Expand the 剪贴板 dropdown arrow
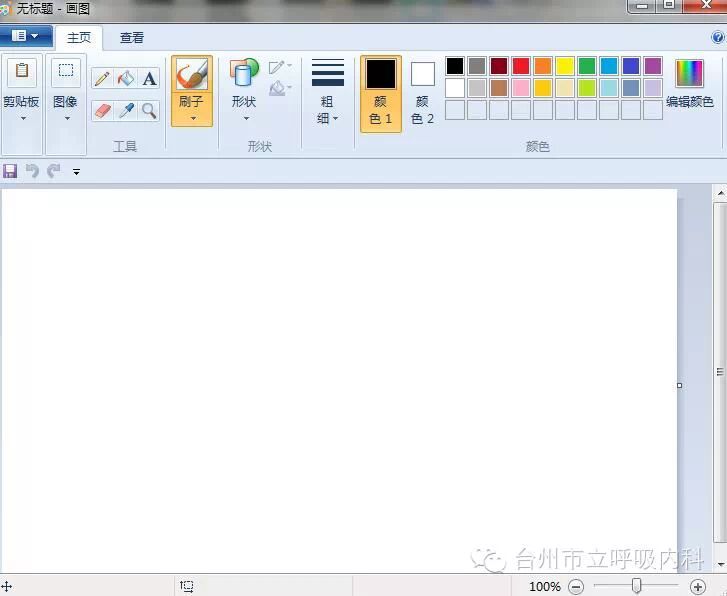727x596 pixels. 23,119
